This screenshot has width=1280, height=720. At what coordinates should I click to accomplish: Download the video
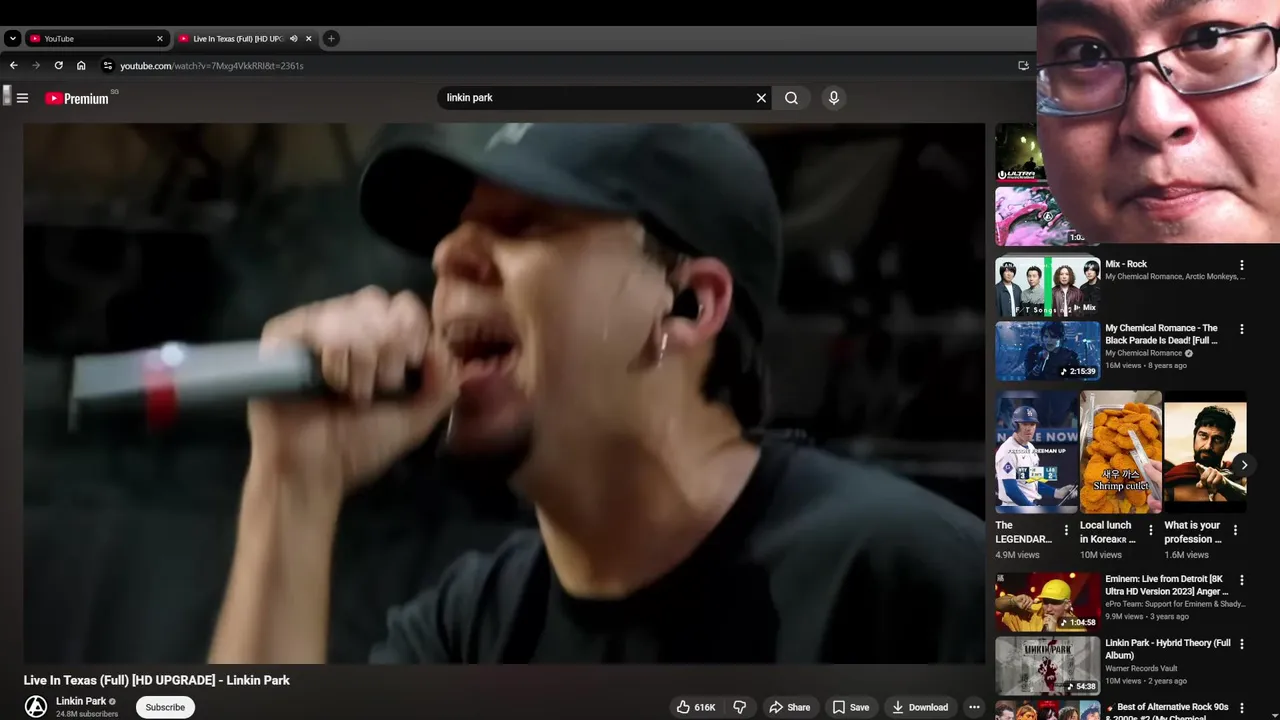[x=920, y=707]
